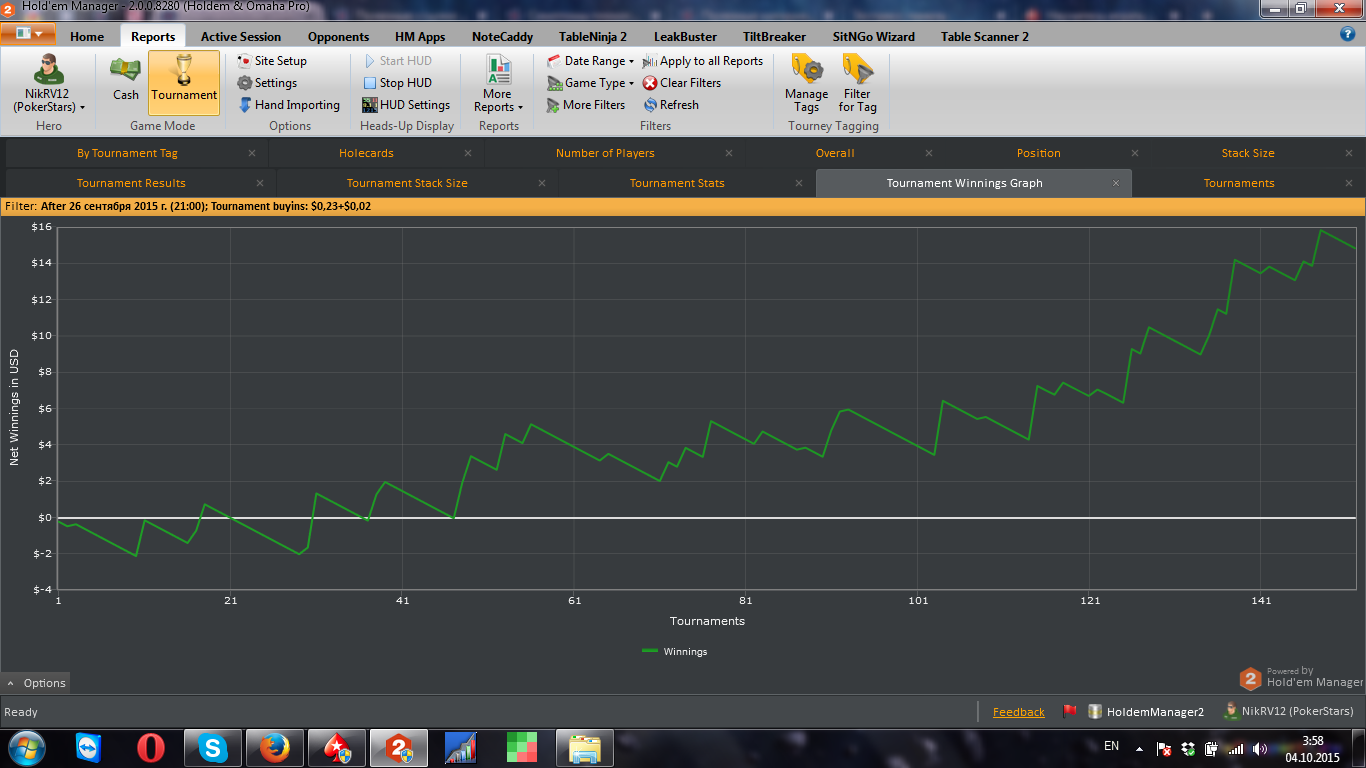Open More Filters
Screen dimensions: 1366x768
586,105
